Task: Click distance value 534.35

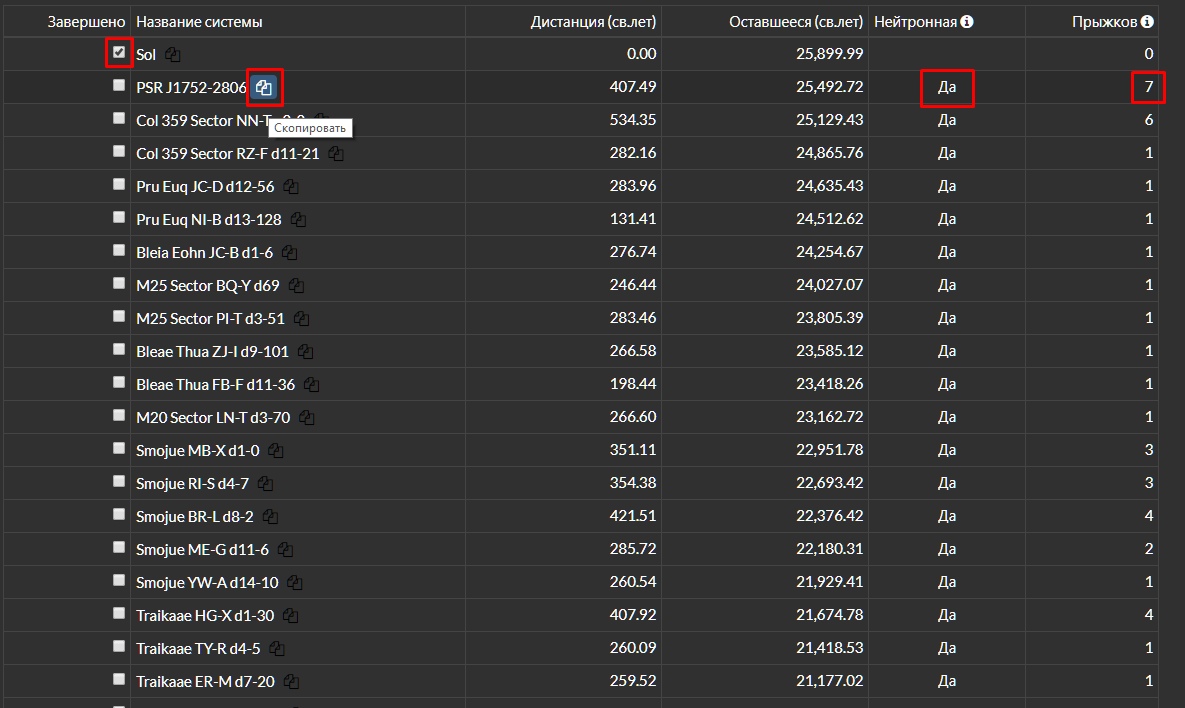Action: pyautogui.click(x=633, y=119)
